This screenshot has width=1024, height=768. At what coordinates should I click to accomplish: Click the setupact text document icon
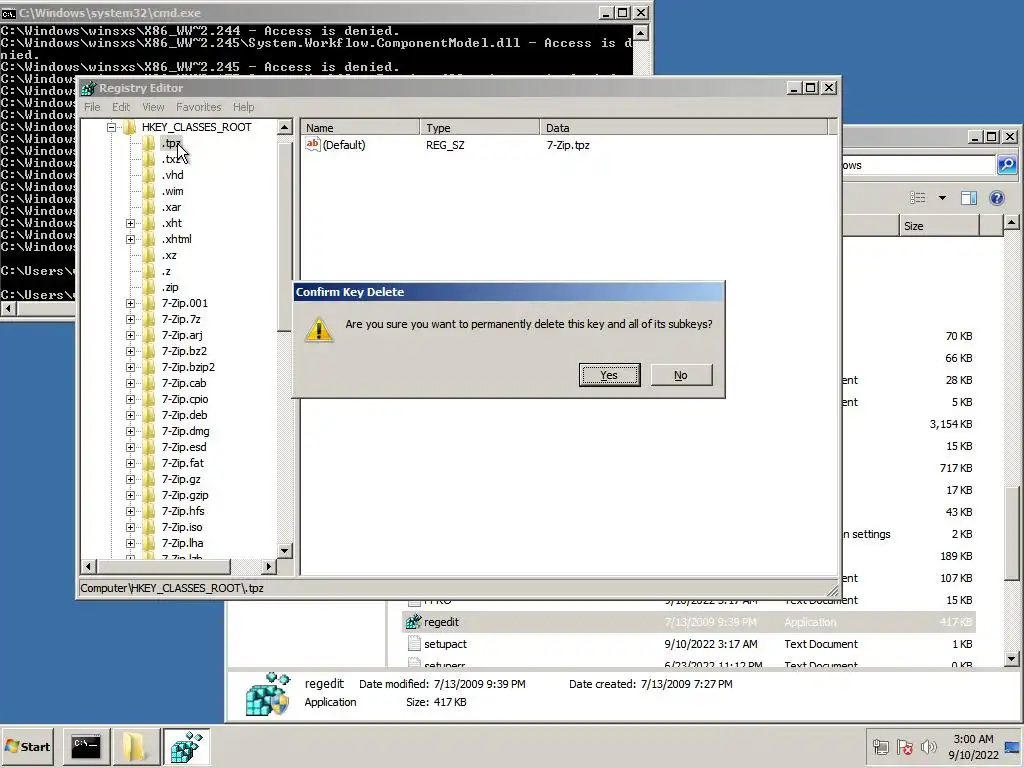tap(413, 644)
